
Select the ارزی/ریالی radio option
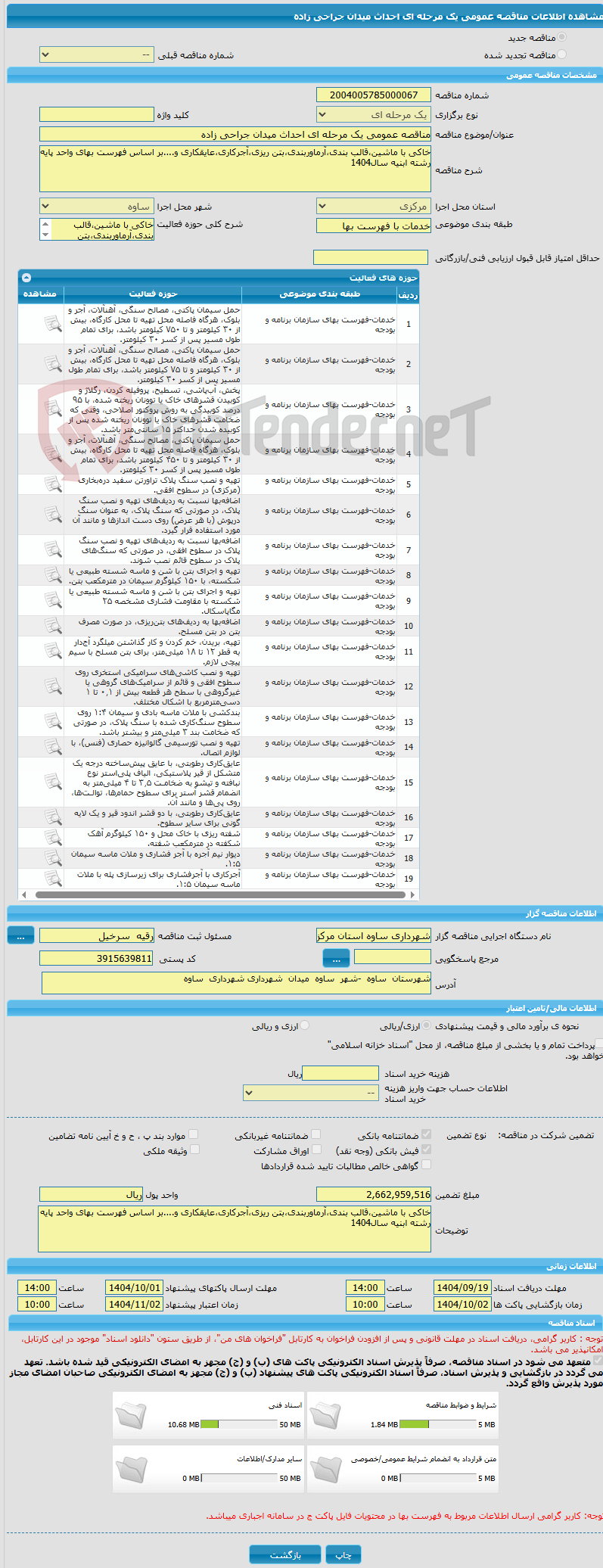click(x=427, y=1025)
